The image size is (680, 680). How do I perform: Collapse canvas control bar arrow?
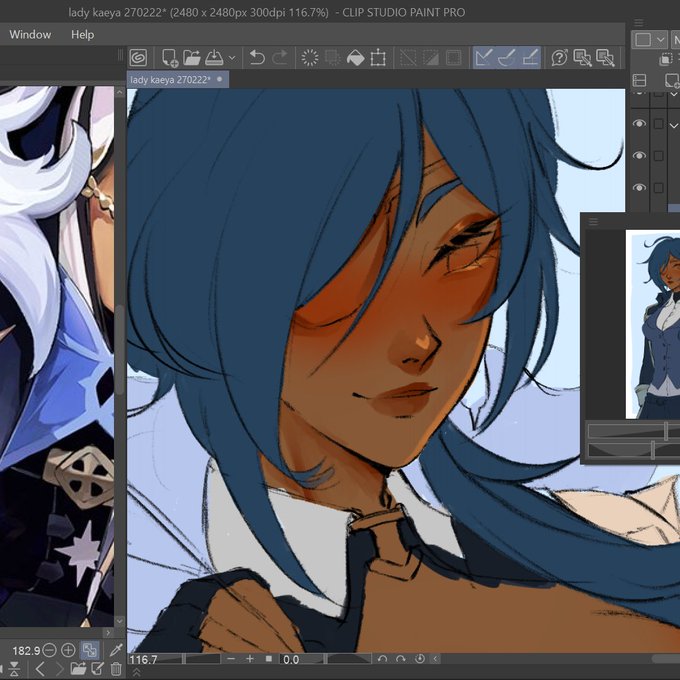435,659
